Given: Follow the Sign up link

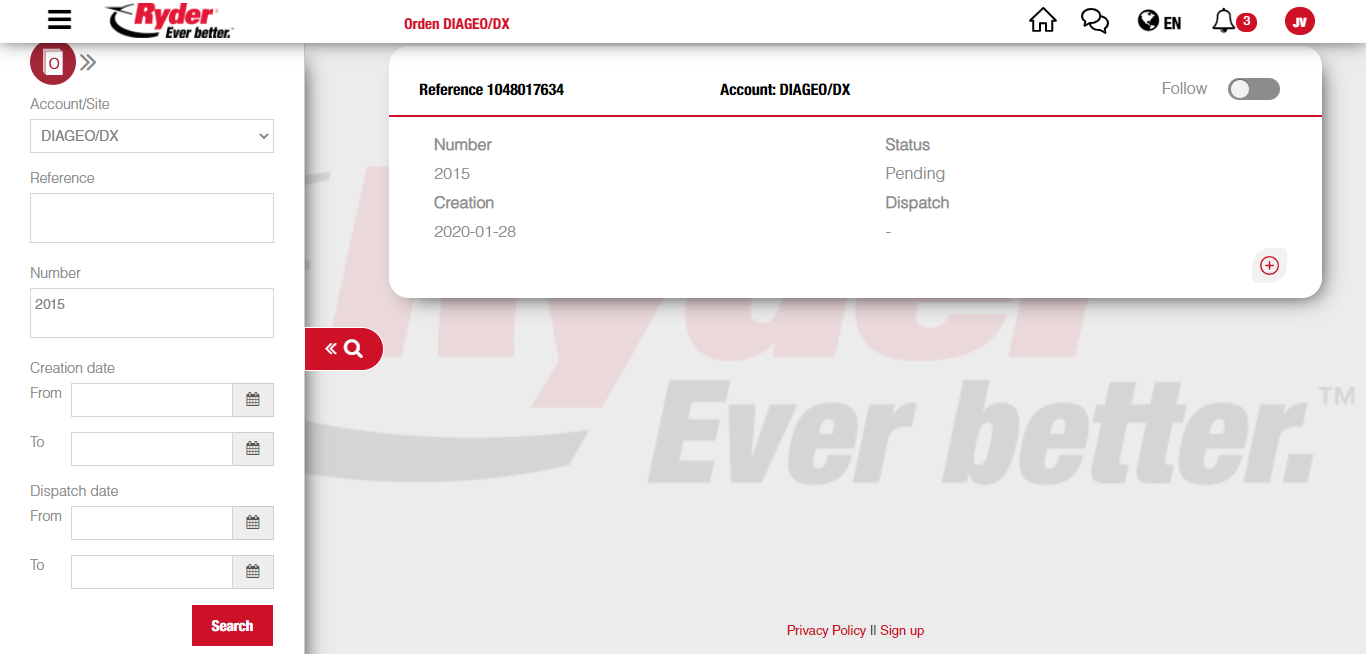Looking at the screenshot, I should 902,630.
